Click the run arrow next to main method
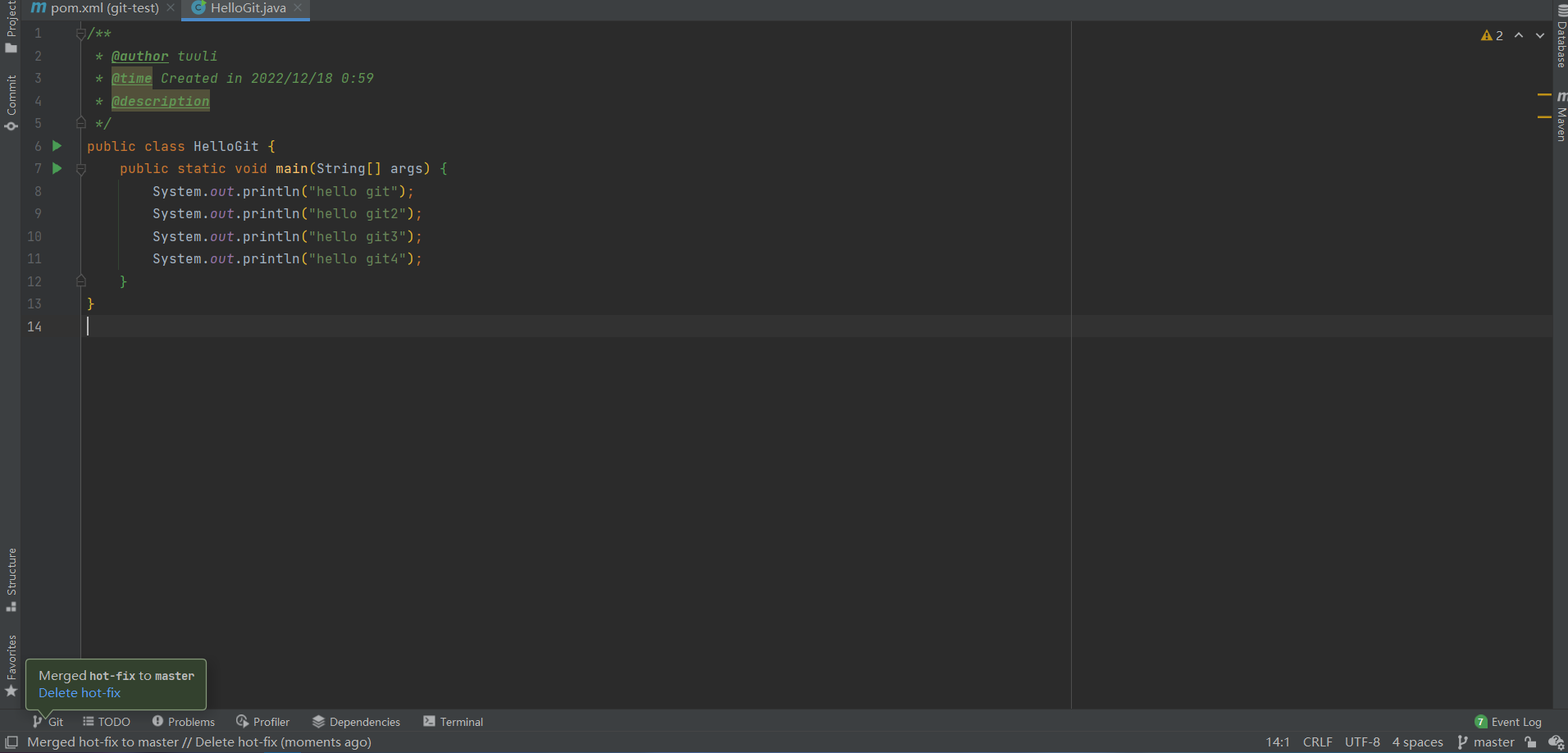Viewport: 1568px width, 753px height. click(57, 168)
